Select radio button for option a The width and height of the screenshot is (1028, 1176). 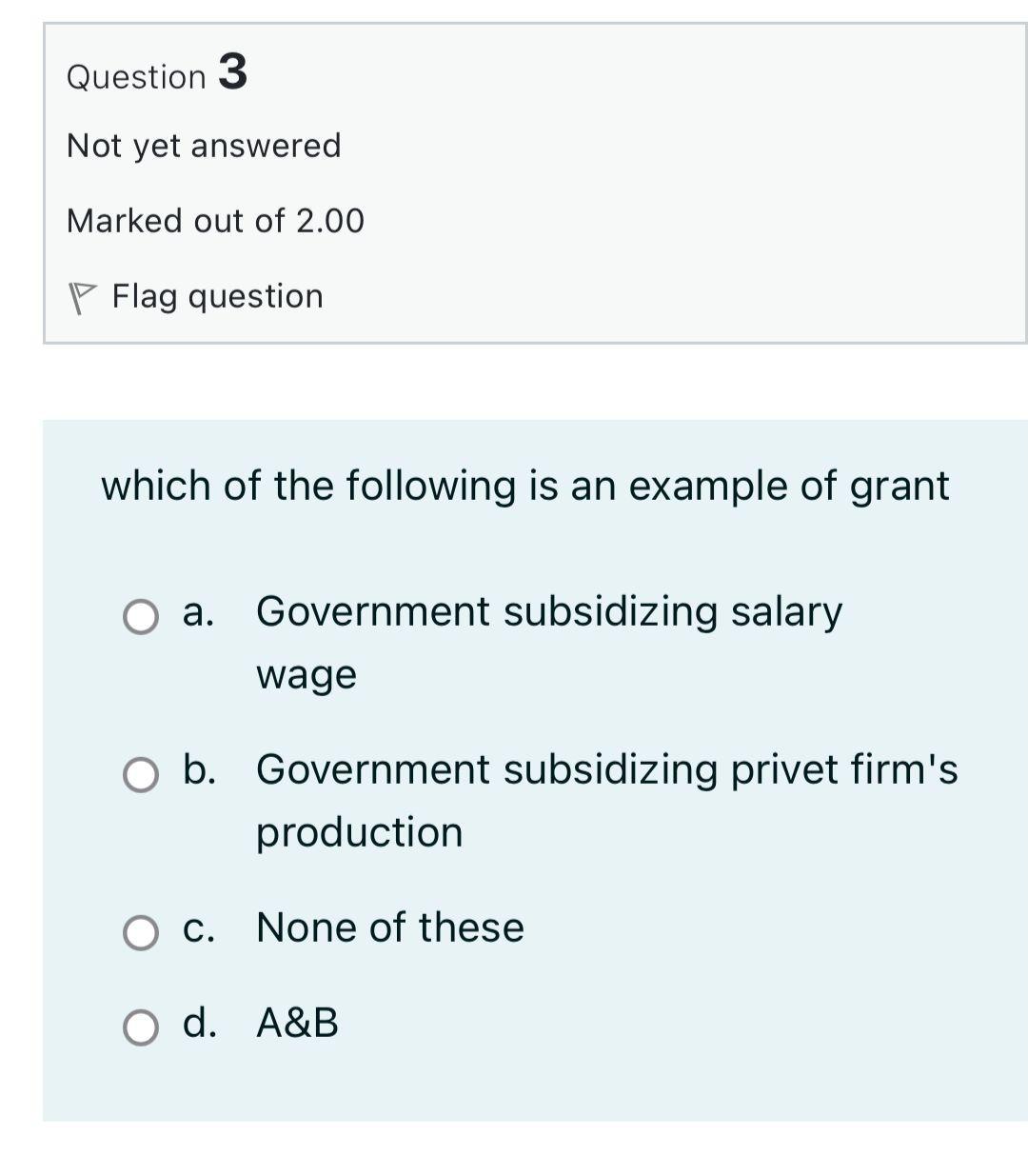[141, 616]
